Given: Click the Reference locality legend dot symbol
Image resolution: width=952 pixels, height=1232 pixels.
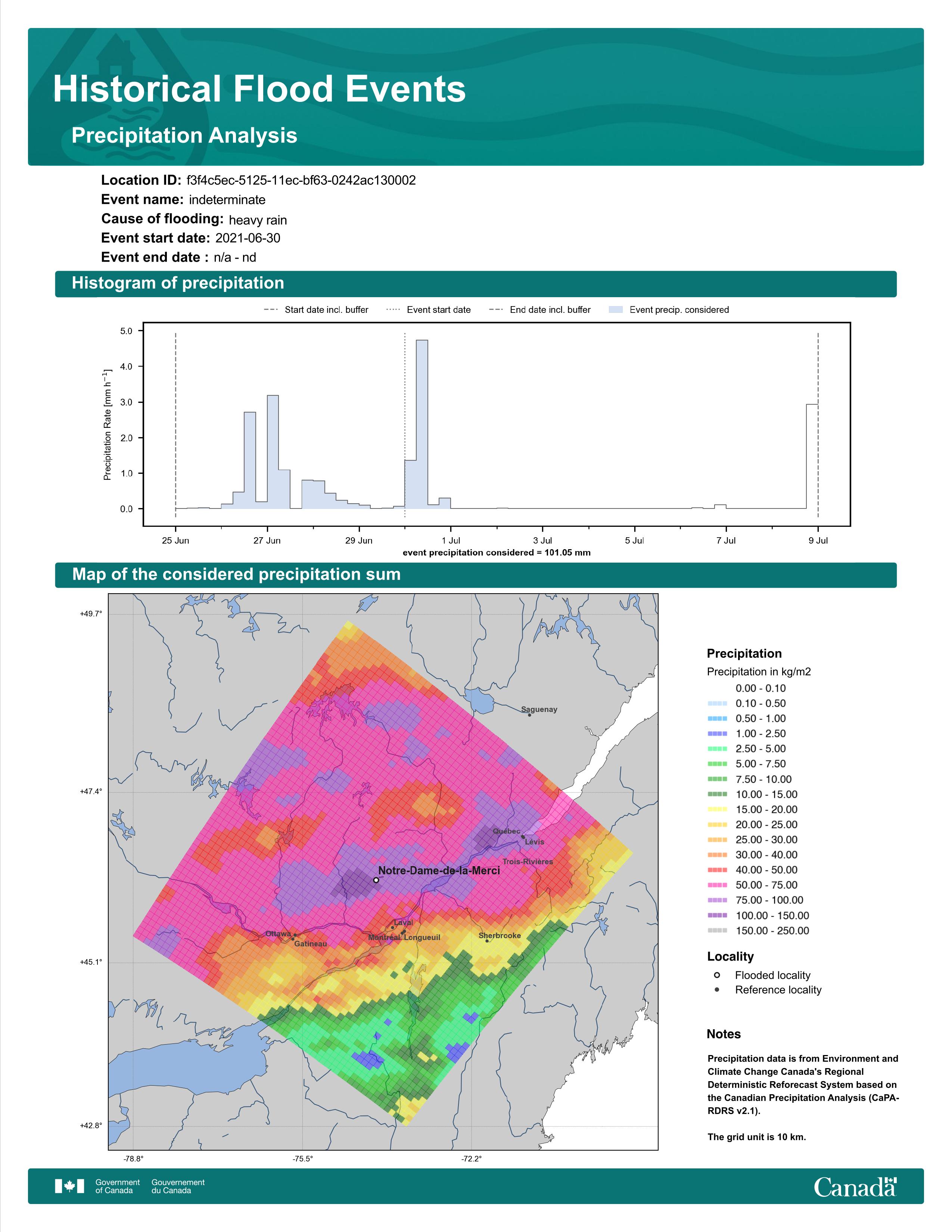Looking at the screenshot, I should pyautogui.click(x=717, y=989).
